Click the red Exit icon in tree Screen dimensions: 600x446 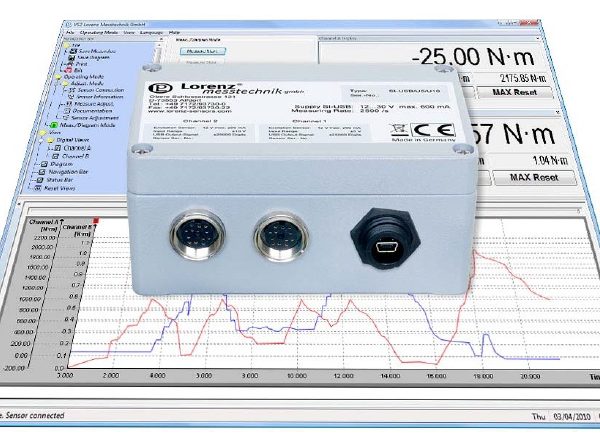[69, 70]
